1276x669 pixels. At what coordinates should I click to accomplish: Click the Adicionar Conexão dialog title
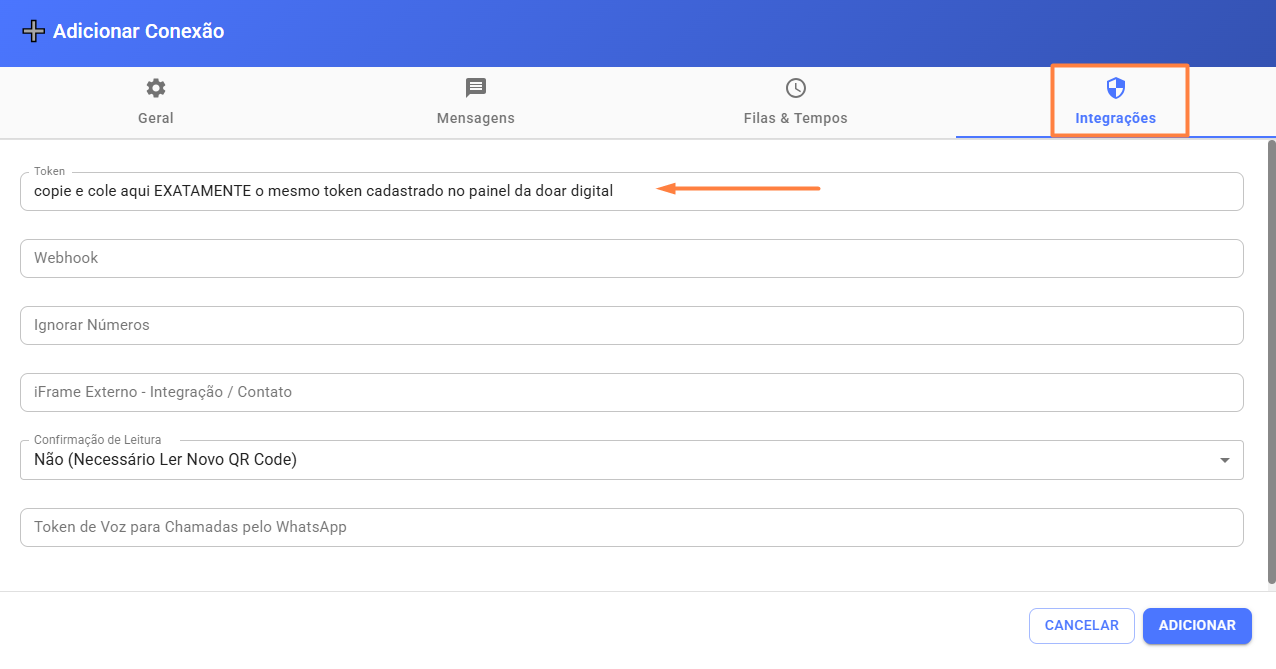[138, 32]
